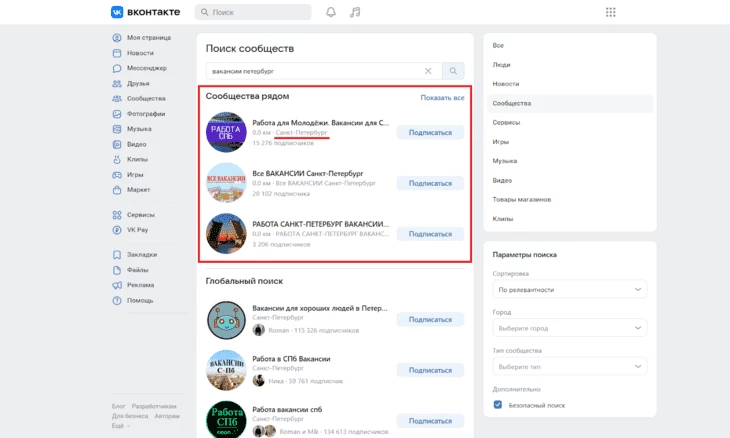This screenshot has height=438, width=730.
Task: Open friend Roman's small avatar under robot community
Action: tap(258, 330)
